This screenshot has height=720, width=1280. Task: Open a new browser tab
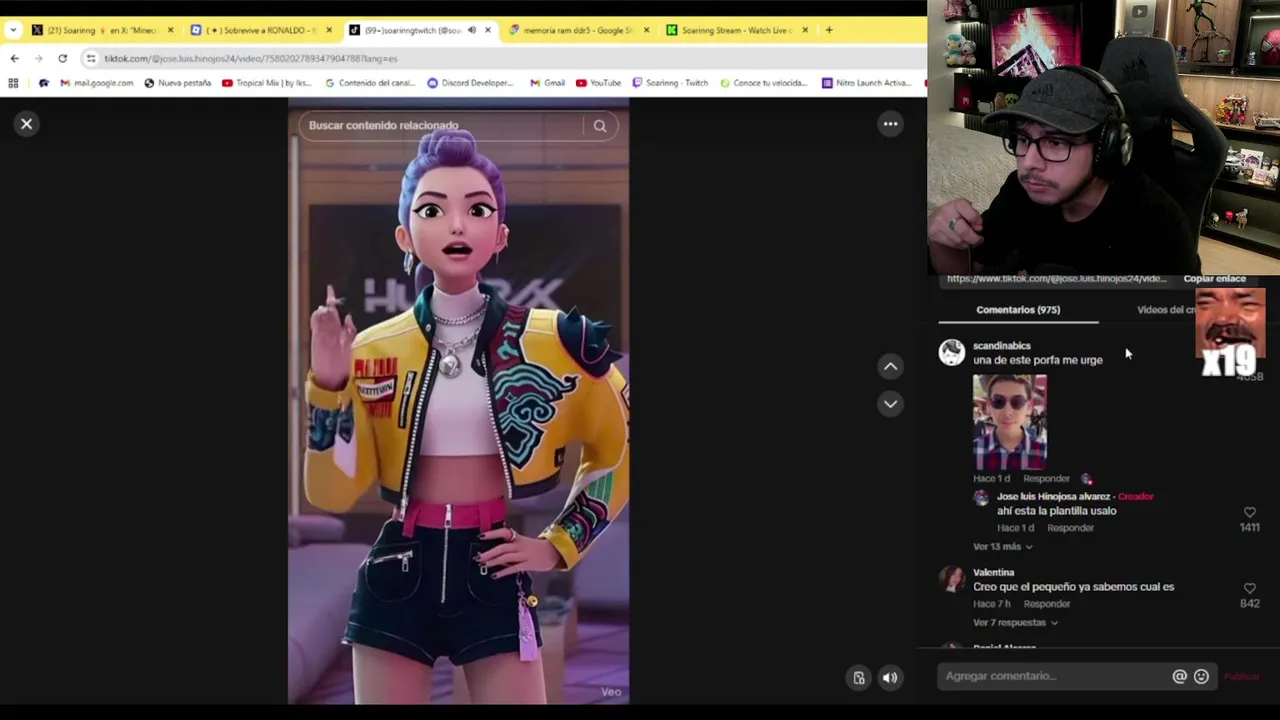(x=829, y=30)
